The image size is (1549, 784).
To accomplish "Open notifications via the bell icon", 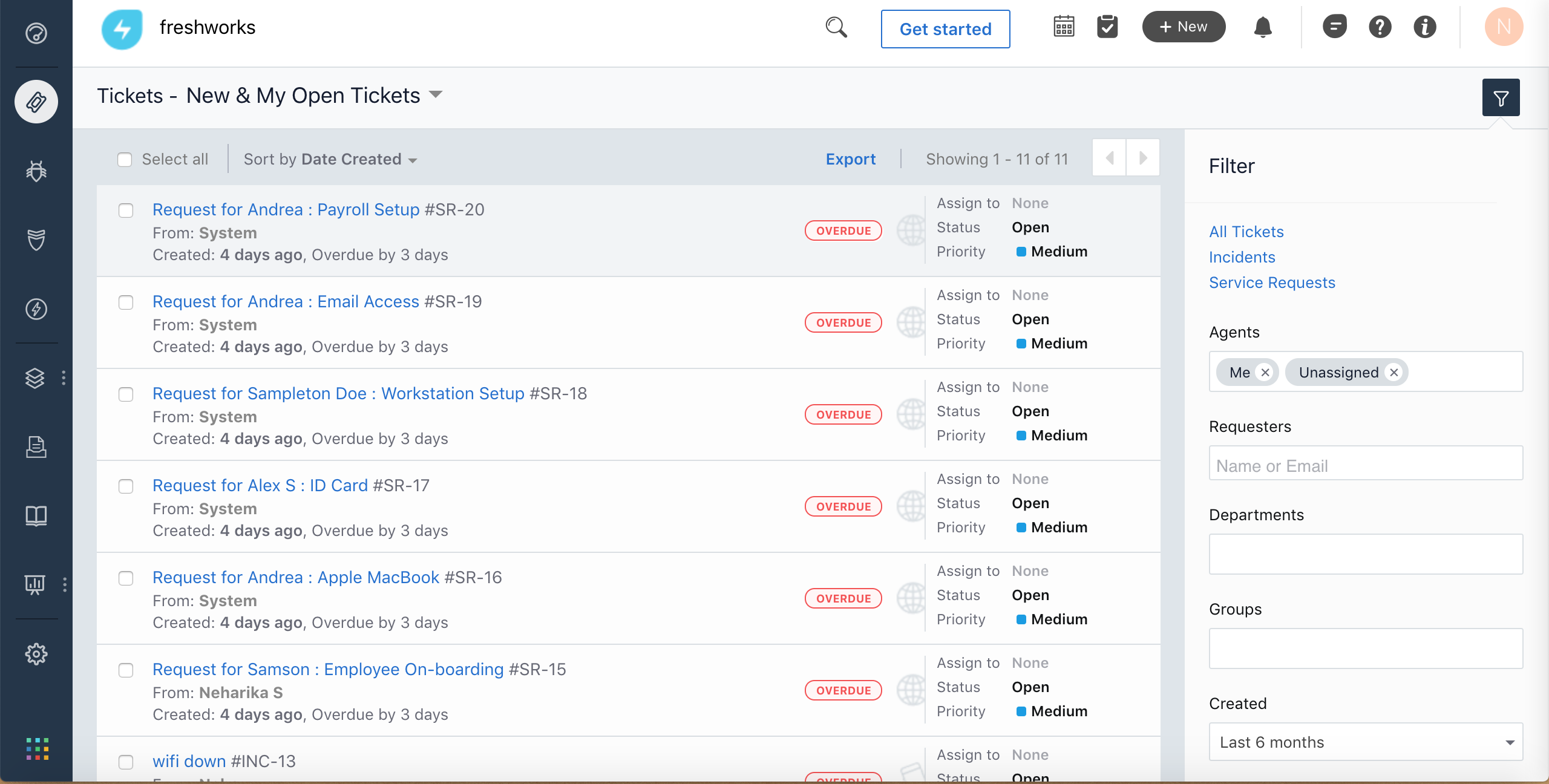I will click(1264, 28).
